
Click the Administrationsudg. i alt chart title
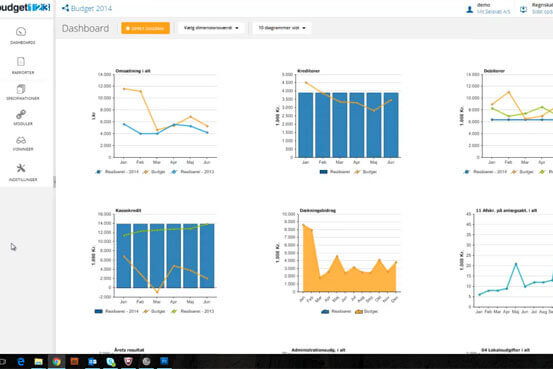(x=318, y=350)
